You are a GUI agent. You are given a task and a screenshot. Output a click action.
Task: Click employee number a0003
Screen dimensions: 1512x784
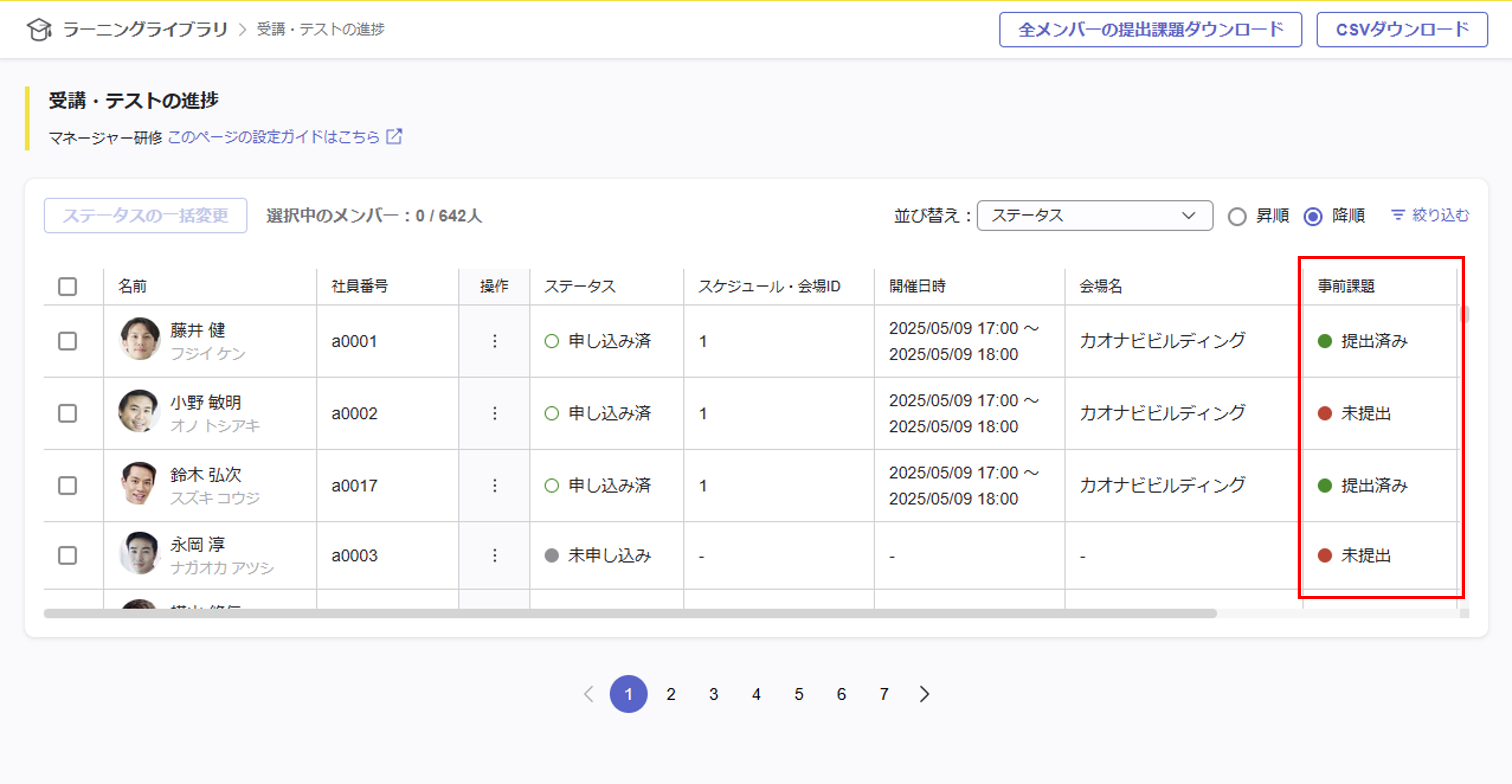[354, 555]
